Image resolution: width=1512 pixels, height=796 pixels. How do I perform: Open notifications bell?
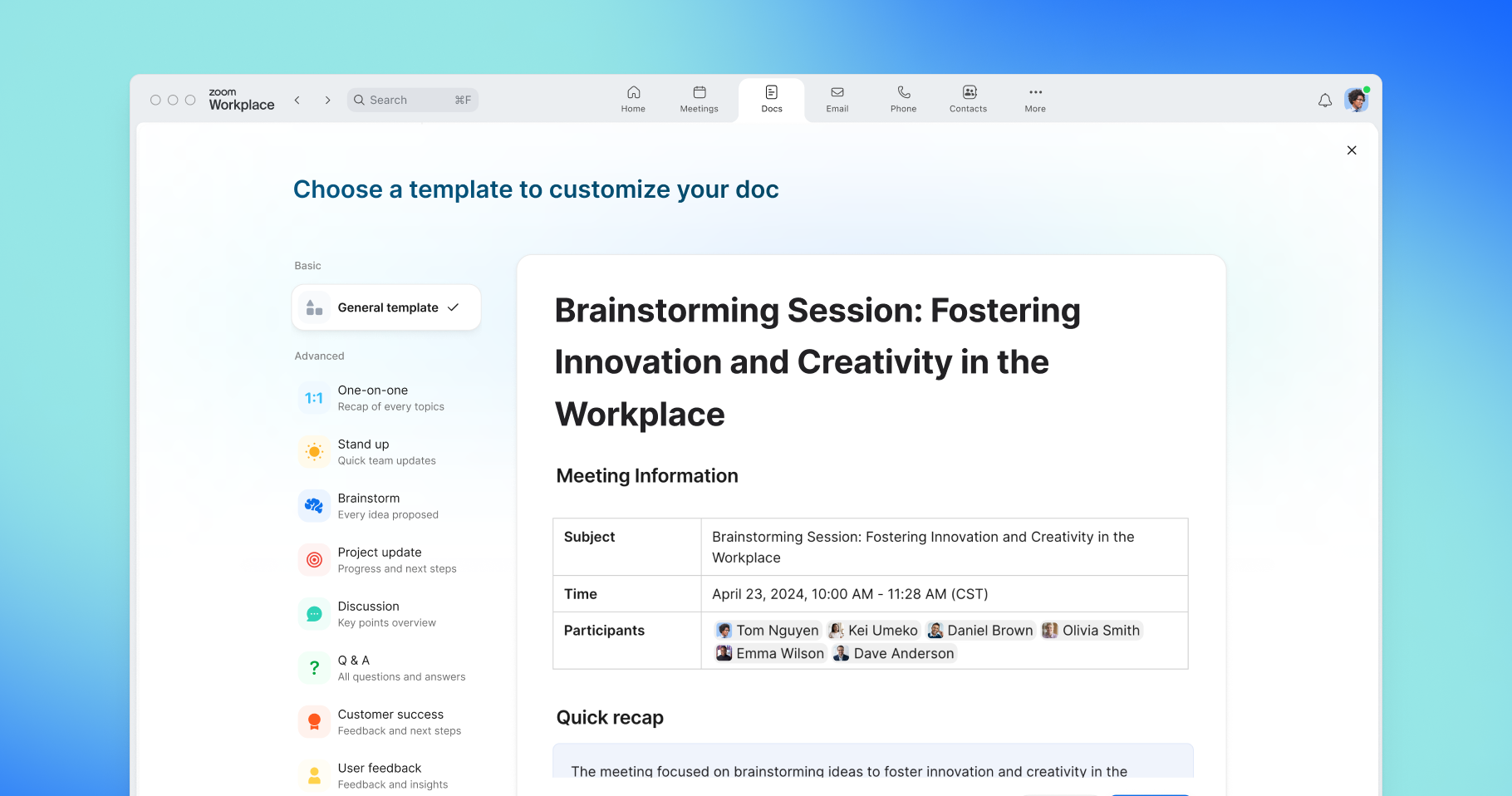pos(1324,100)
